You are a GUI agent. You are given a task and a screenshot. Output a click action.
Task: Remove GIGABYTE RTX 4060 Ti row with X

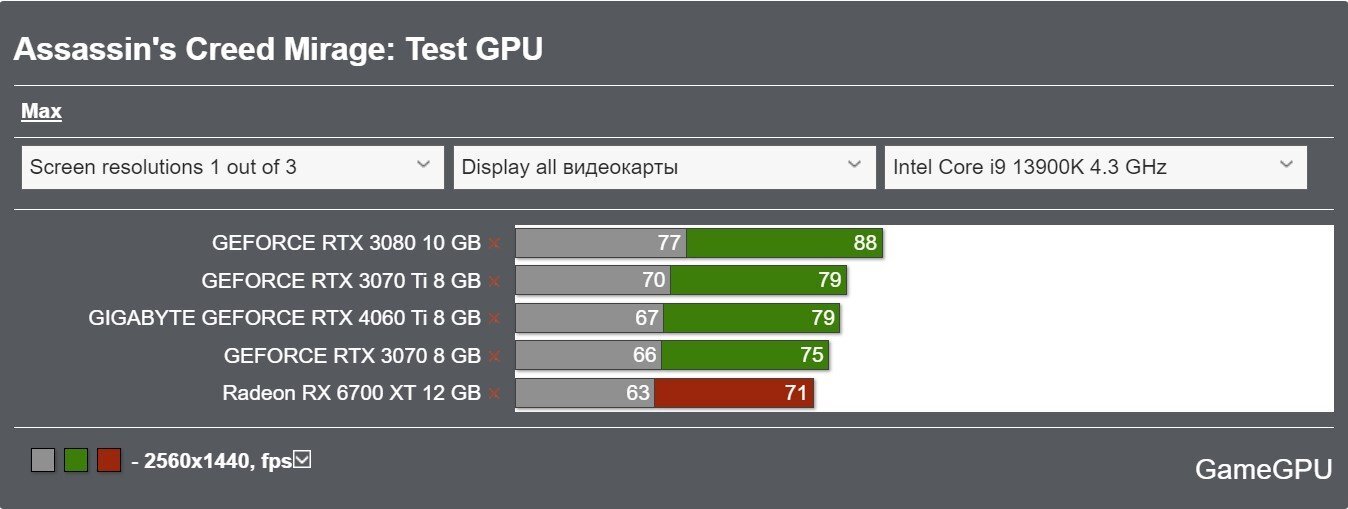coord(494,319)
